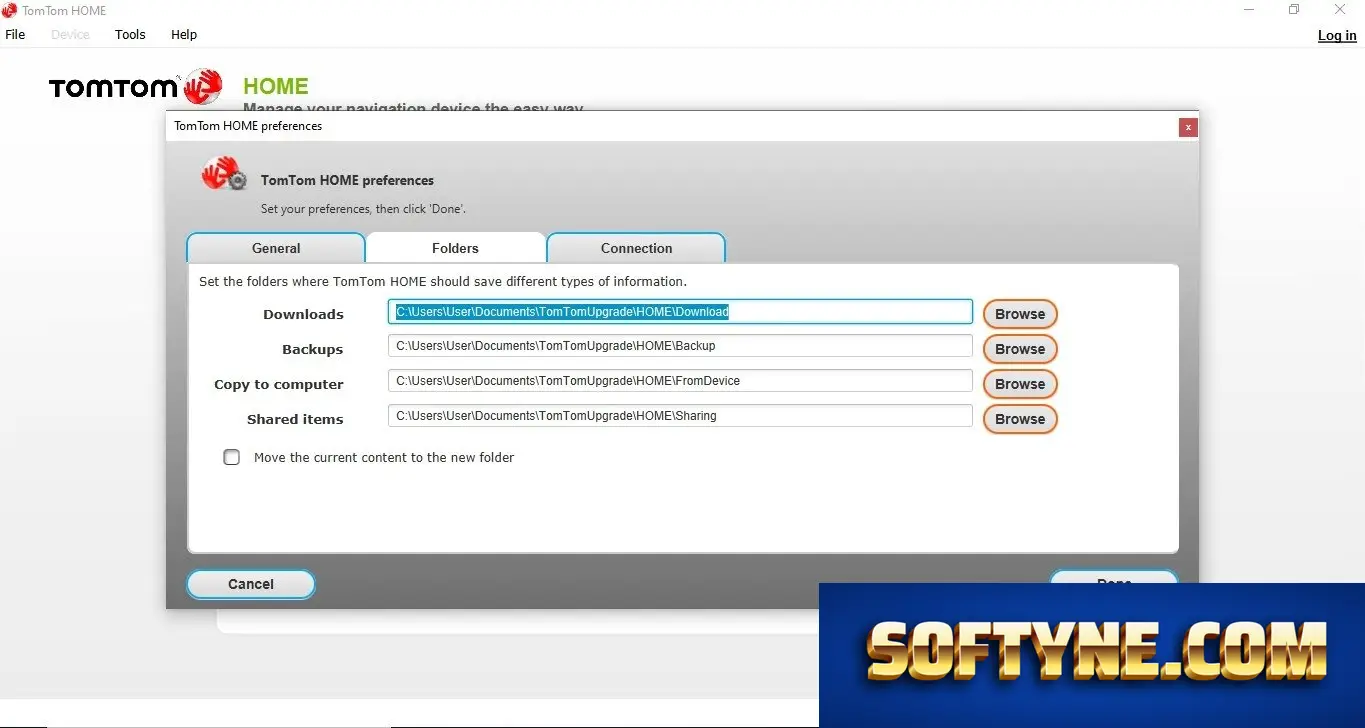Open the Connection tab

point(636,248)
